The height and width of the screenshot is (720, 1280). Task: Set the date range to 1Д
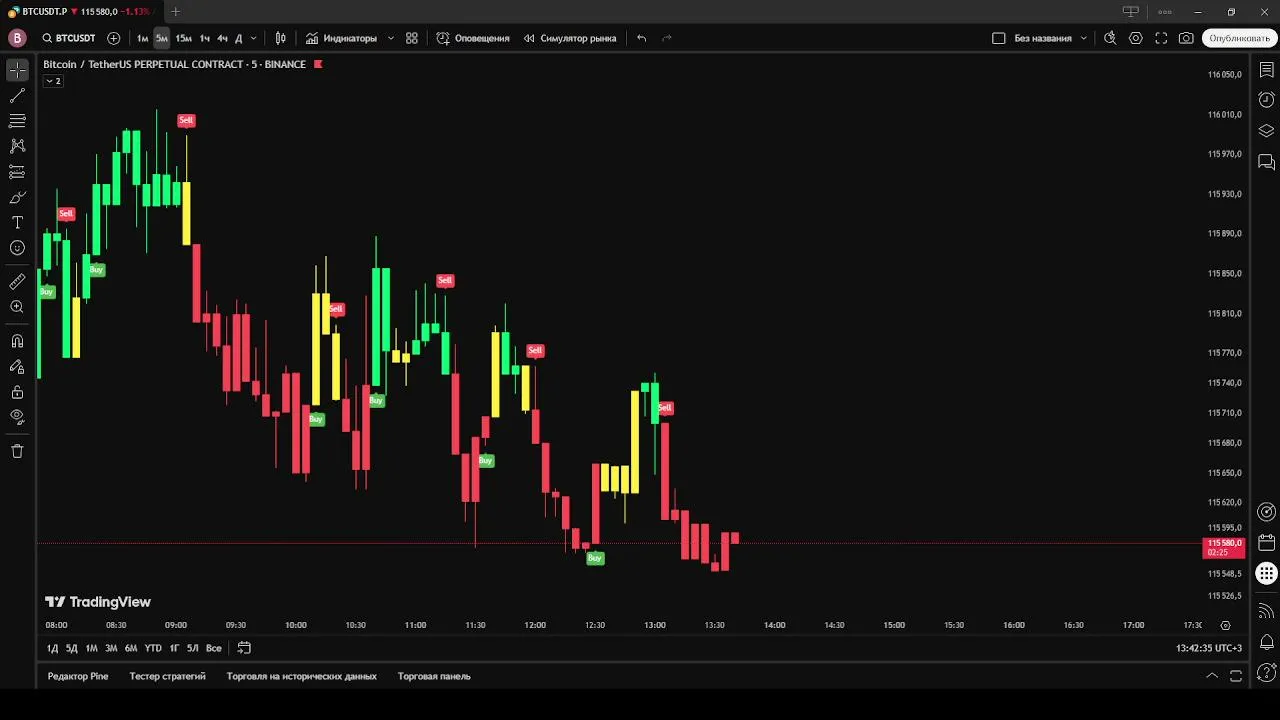(x=53, y=648)
